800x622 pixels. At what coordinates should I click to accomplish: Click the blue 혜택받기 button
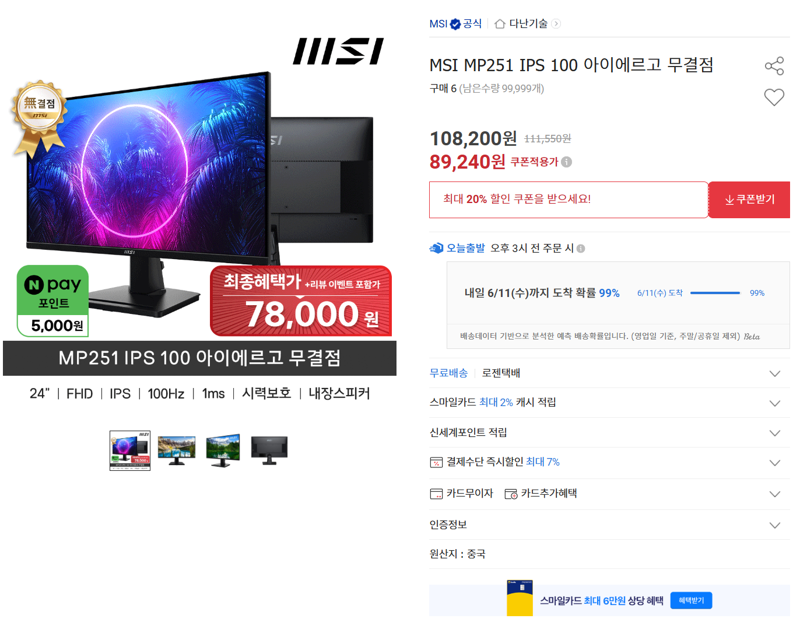point(691,601)
